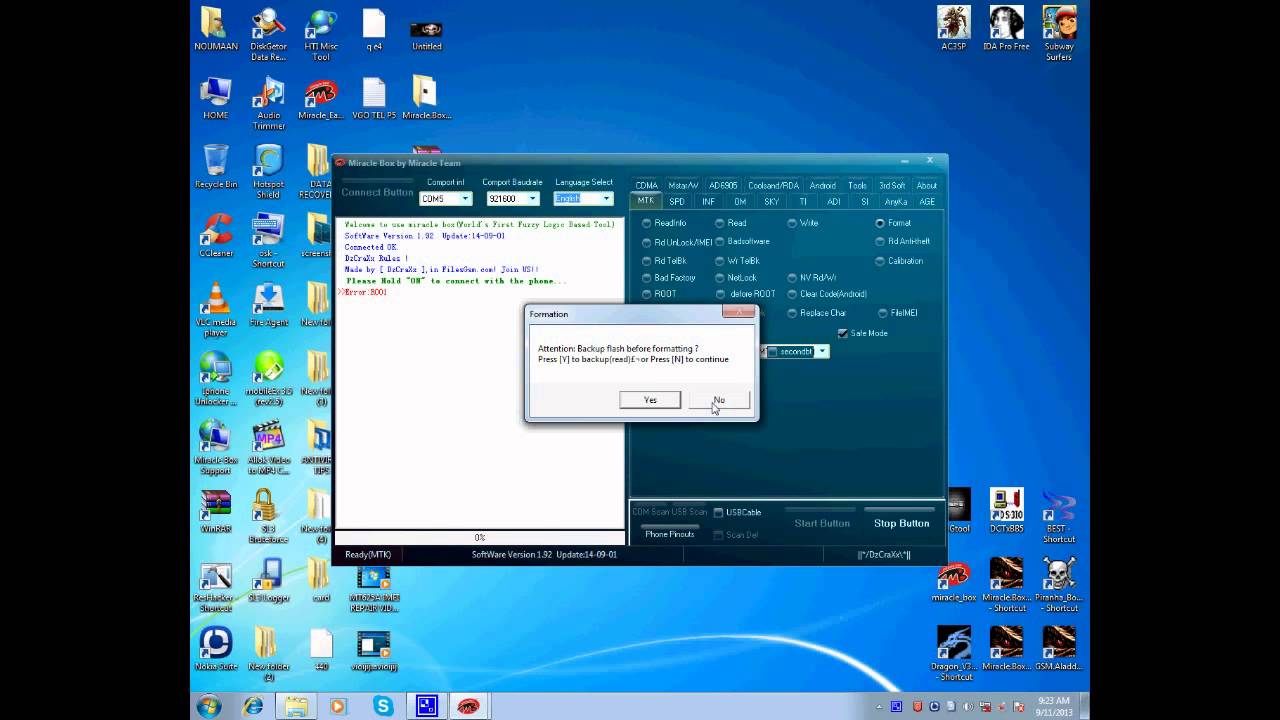
Task: Open the DiskGetor Data Recovery desktop icon
Action: pyautogui.click(x=268, y=34)
